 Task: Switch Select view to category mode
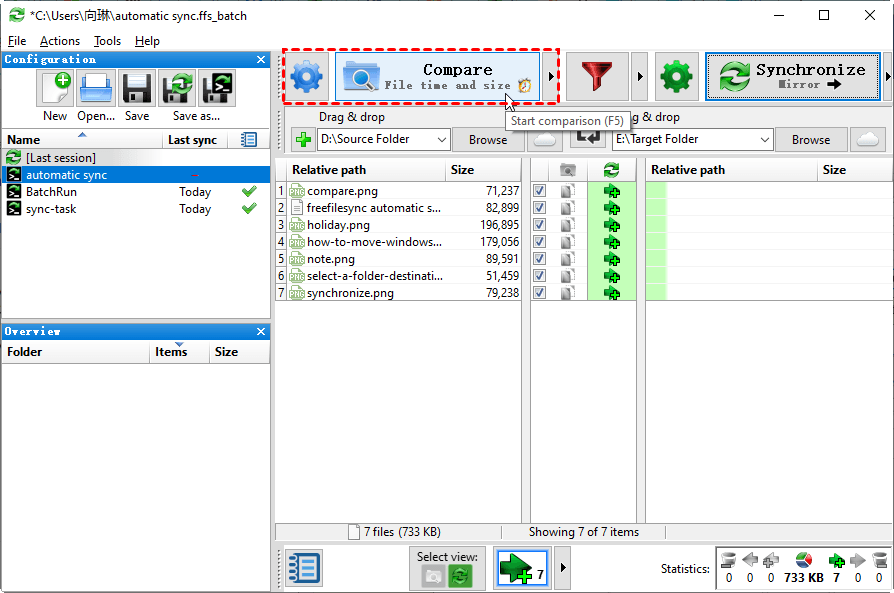[x=433, y=576]
